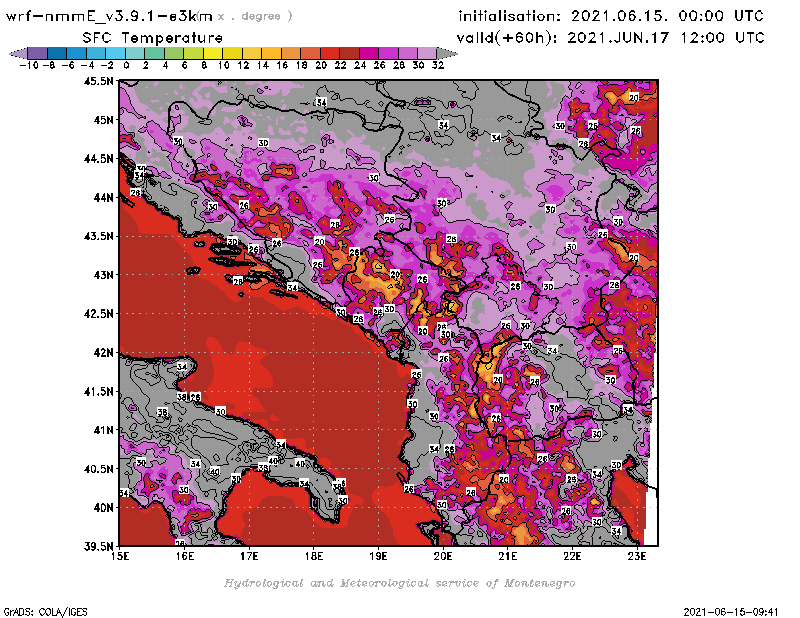Click the '43.5N' latitude label
Screen dimensions: 800x618
tap(98, 236)
